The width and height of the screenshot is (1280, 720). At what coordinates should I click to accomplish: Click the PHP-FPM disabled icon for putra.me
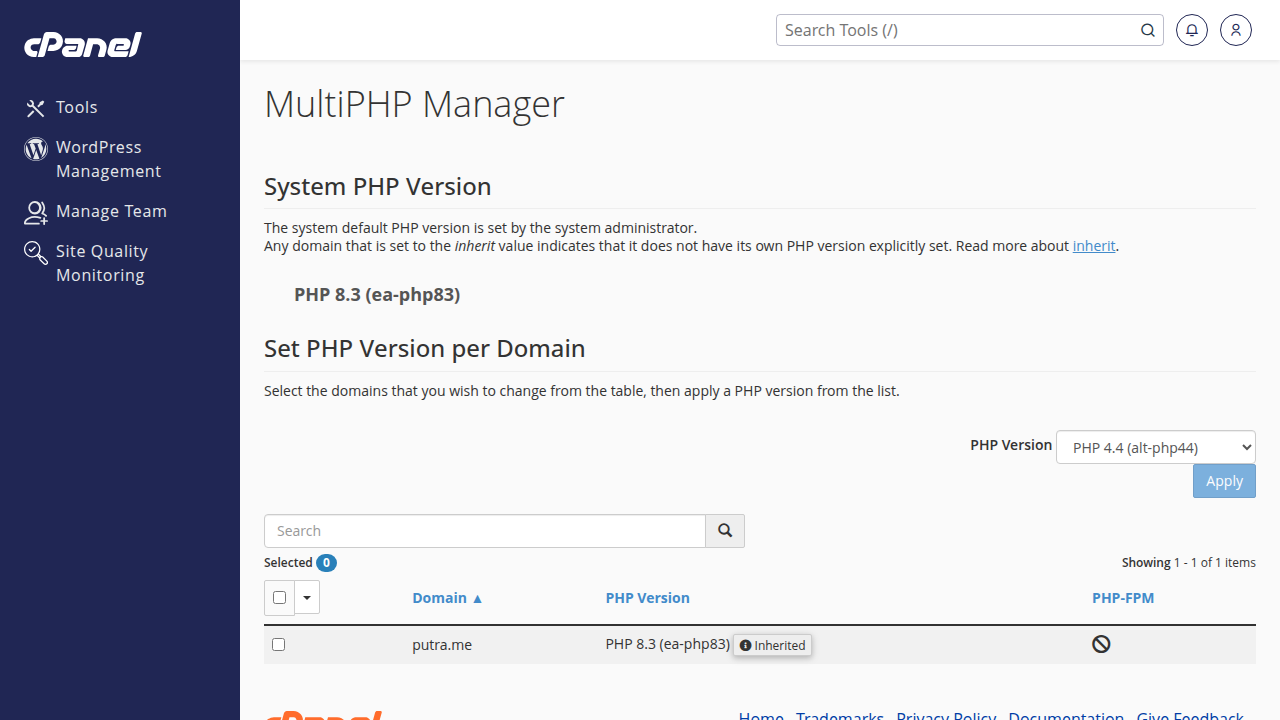tap(1101, 644)
